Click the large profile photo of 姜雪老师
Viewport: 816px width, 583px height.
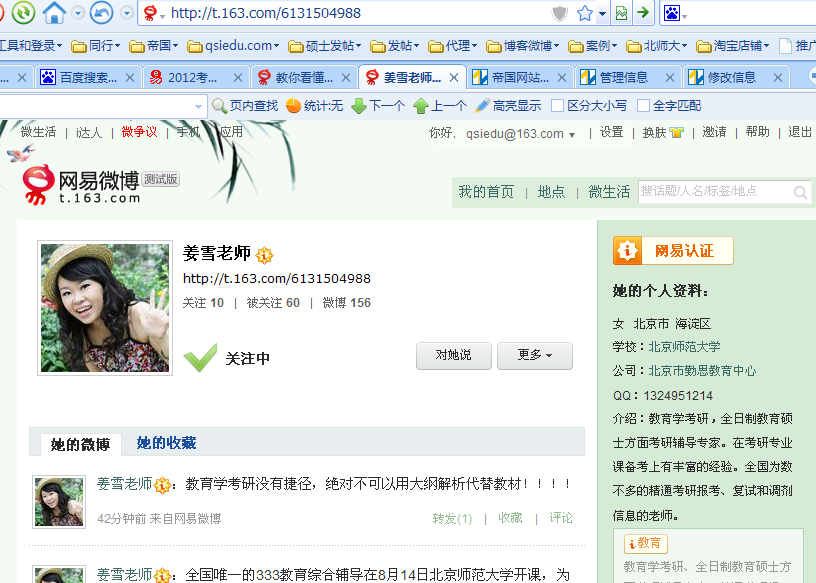105,308
